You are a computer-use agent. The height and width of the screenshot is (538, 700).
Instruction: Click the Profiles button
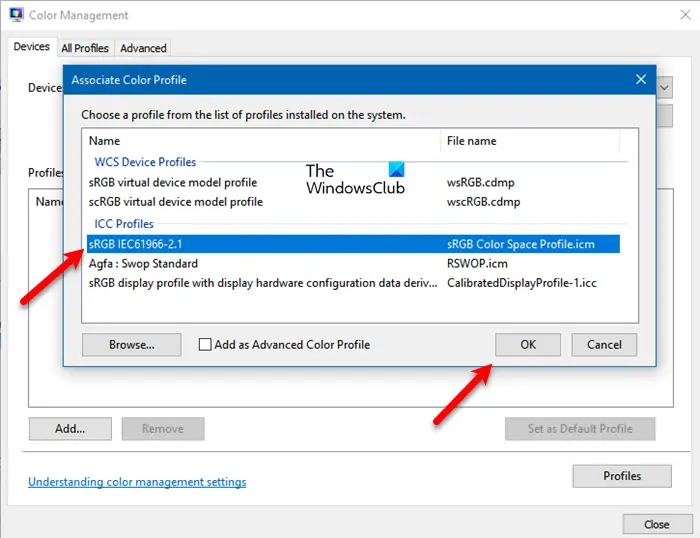pos(622,476)
